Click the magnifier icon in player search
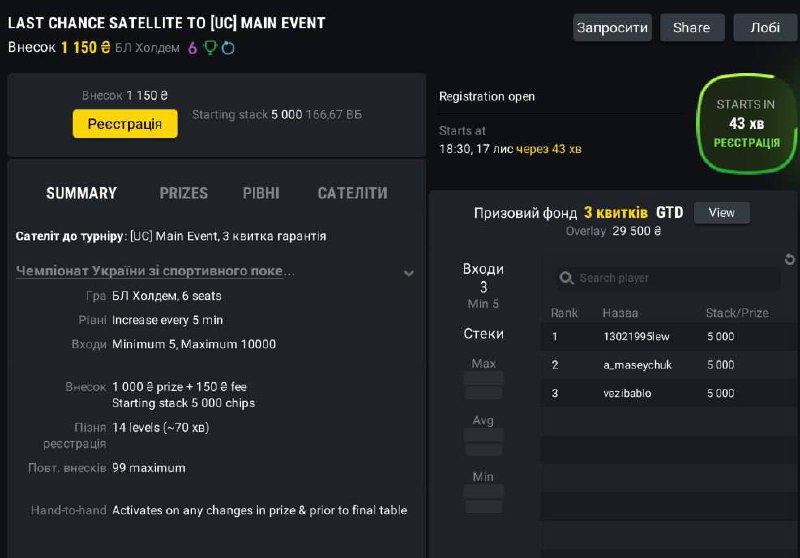The width and height of the screenshot is (800, 558). click(x=566, y=278)
